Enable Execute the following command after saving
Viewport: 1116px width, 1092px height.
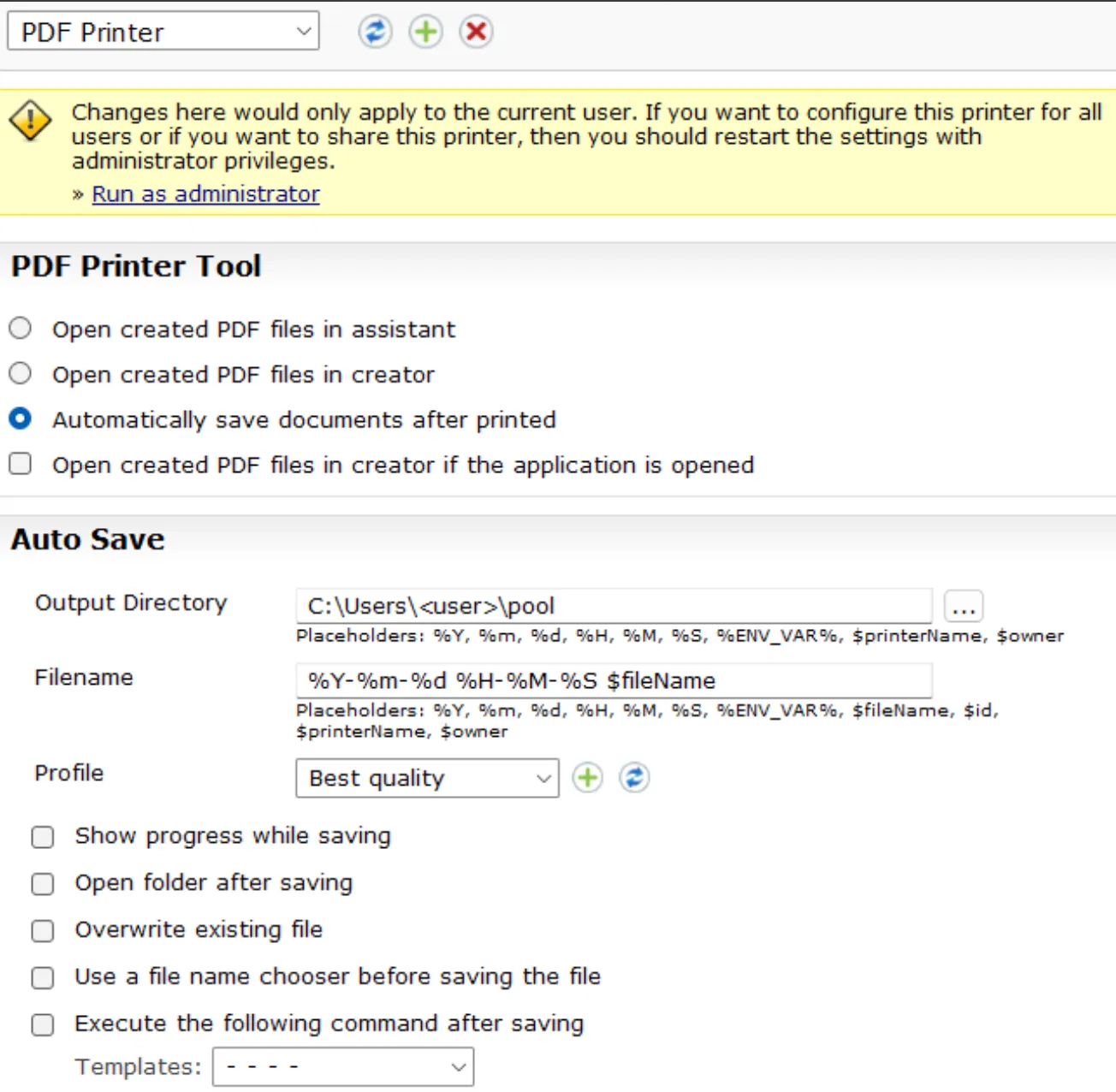click(43, 1024)
